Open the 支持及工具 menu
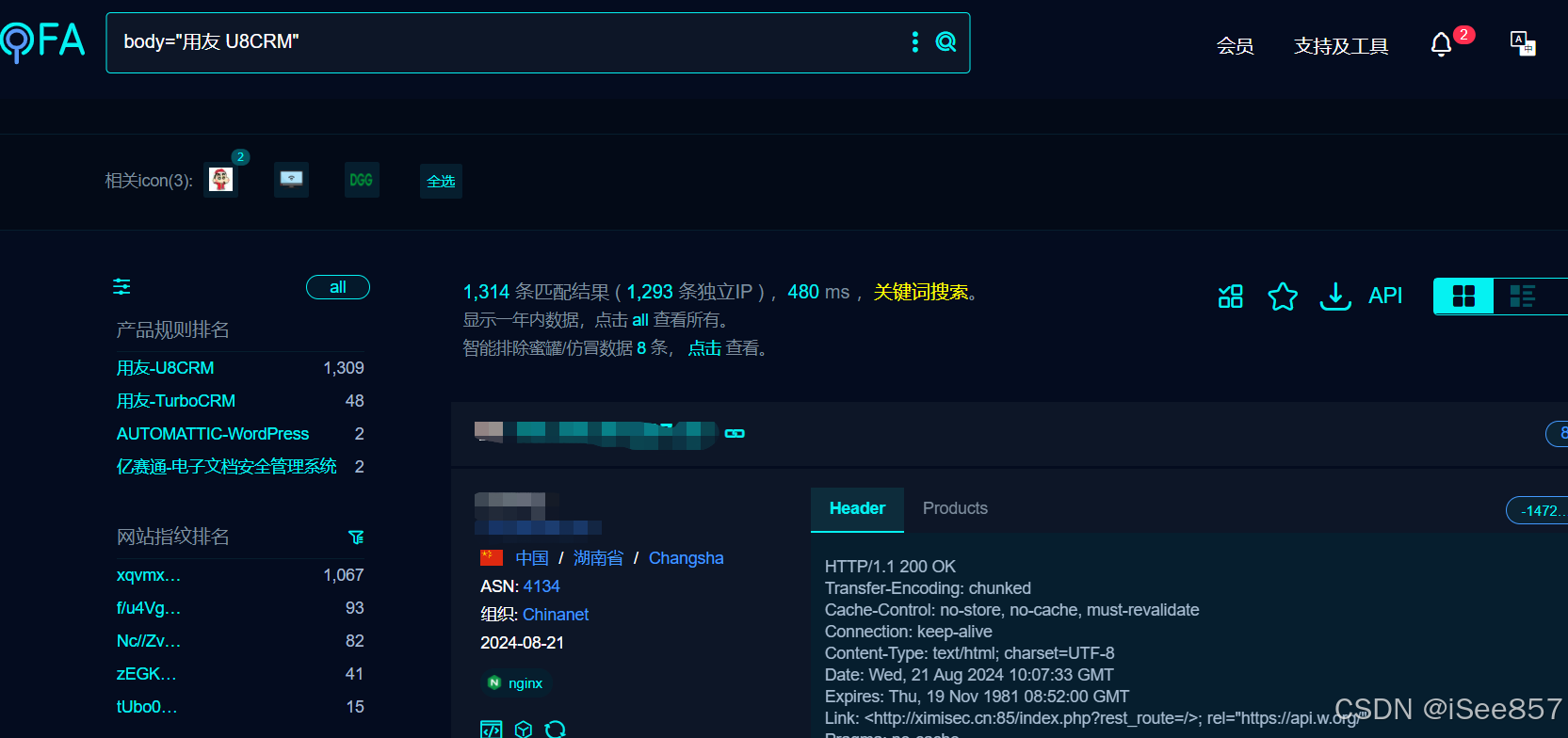 point(1341,45)
